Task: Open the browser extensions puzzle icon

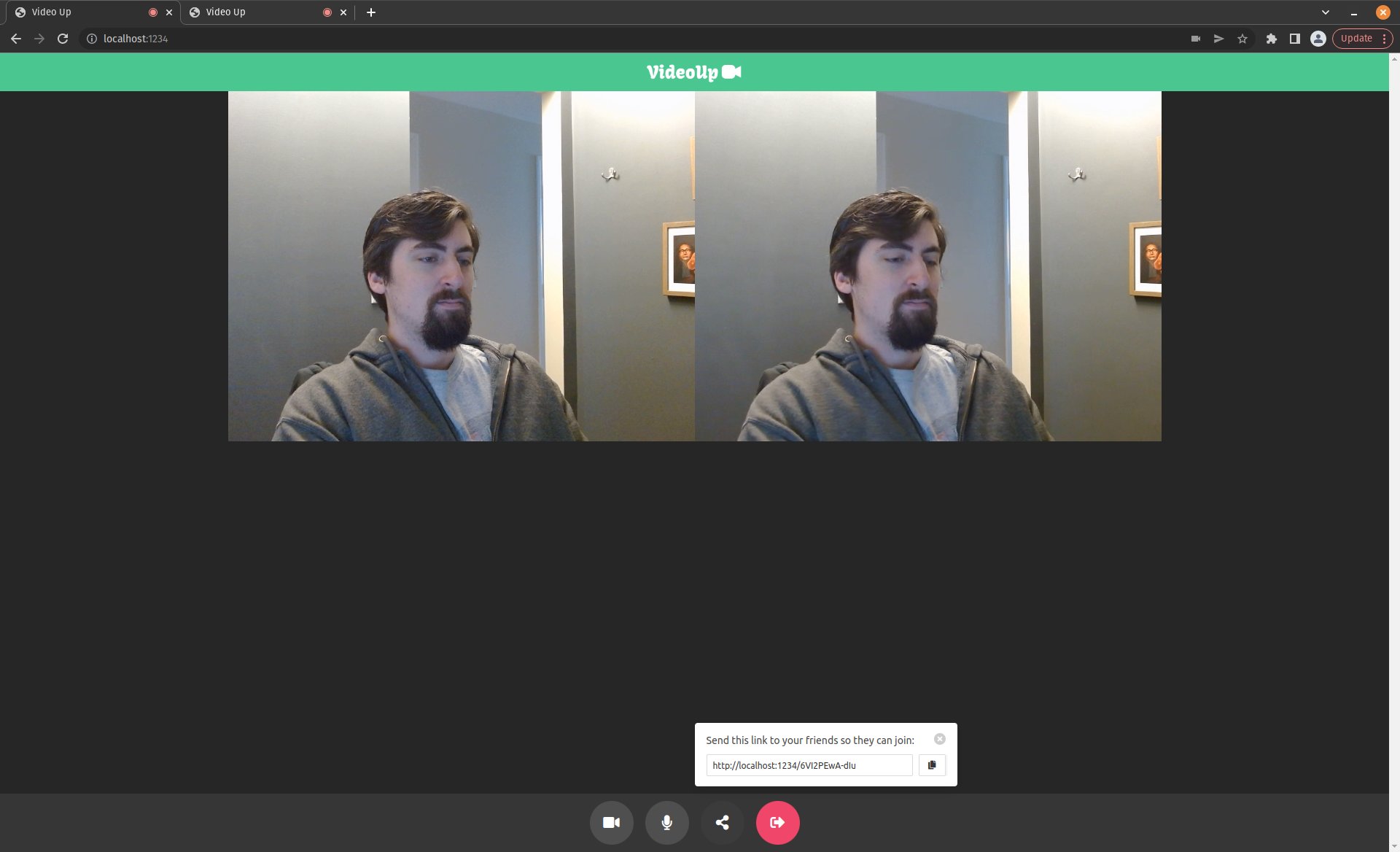Action: [1271, 39]
